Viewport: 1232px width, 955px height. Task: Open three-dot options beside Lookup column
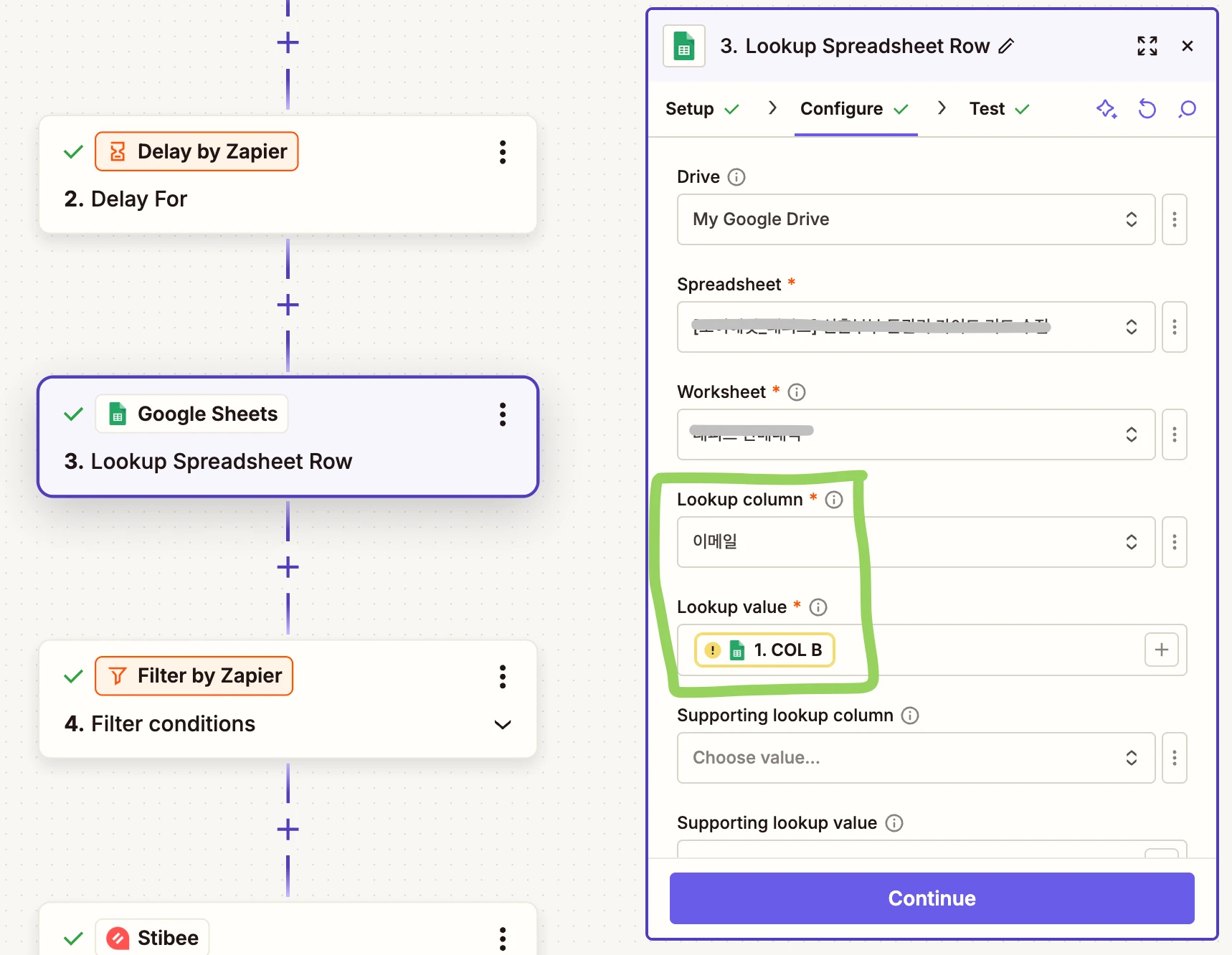click(x=1174, y=542)
